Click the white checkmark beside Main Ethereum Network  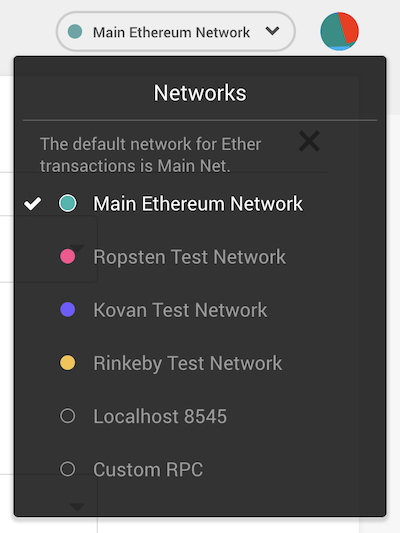pos(33,204)
